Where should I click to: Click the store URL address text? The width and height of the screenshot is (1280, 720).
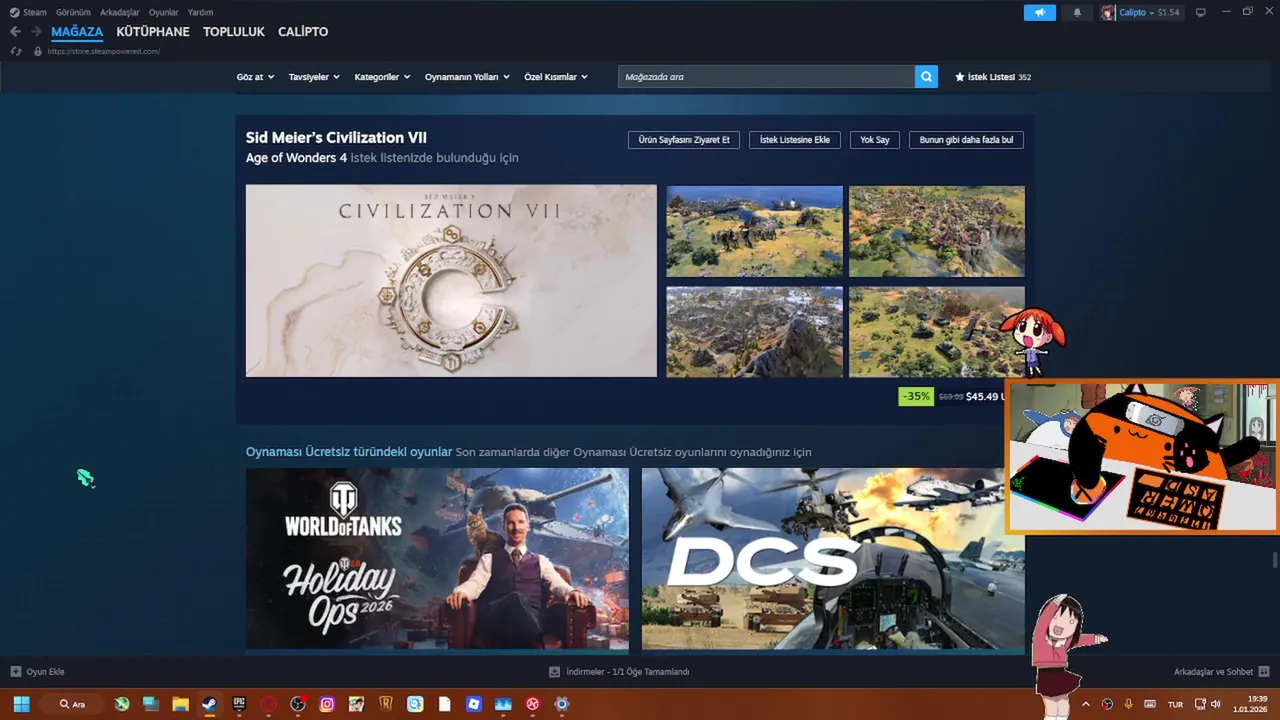click(x=103, y=51)
